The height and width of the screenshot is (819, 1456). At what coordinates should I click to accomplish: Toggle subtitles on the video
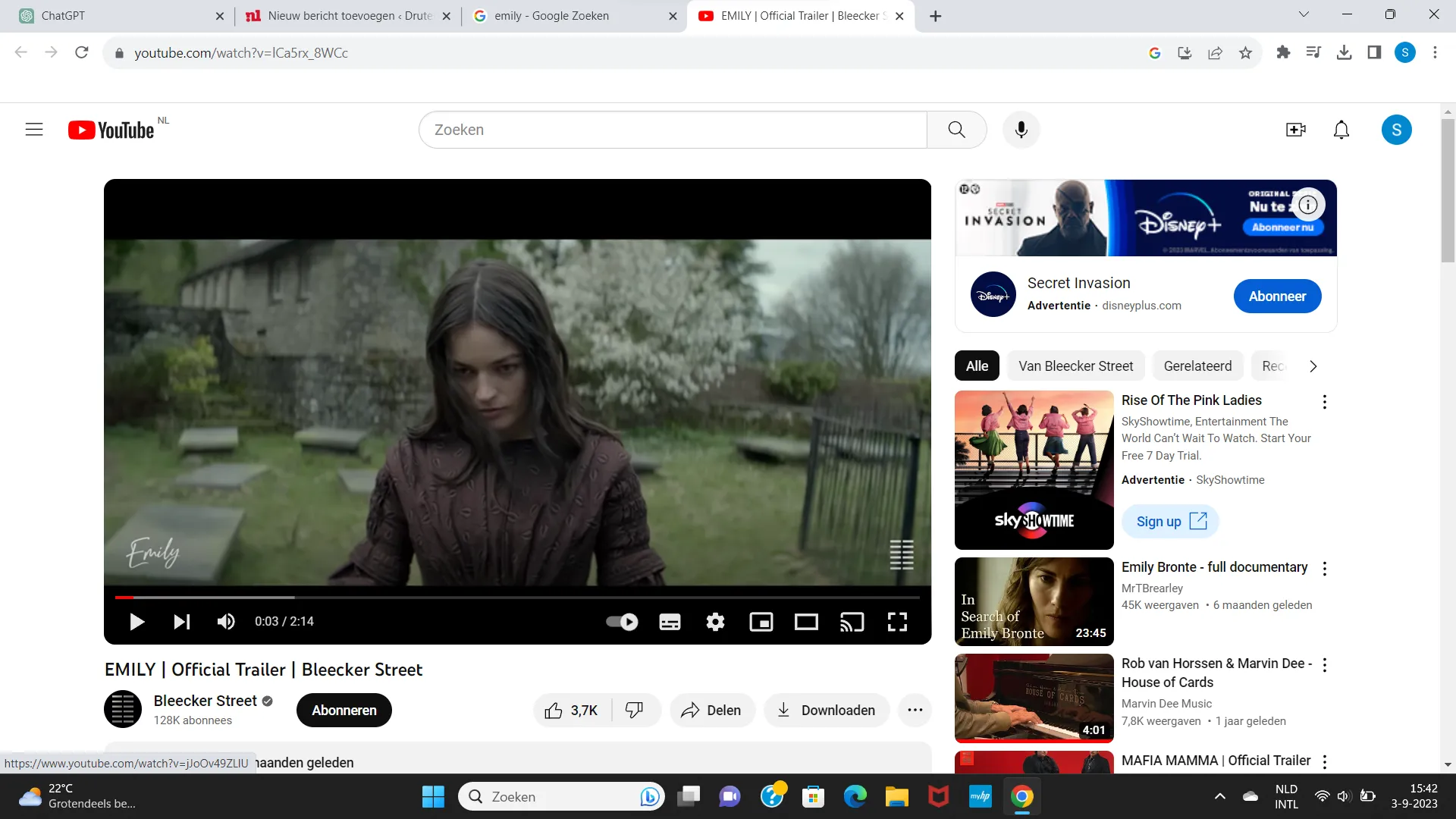(670, 622)
